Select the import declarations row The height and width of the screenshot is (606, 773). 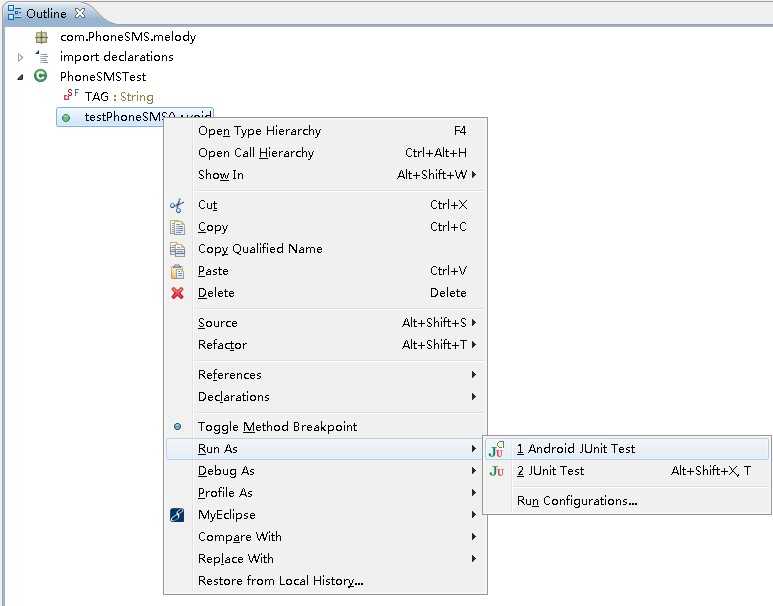coord(116,57)
